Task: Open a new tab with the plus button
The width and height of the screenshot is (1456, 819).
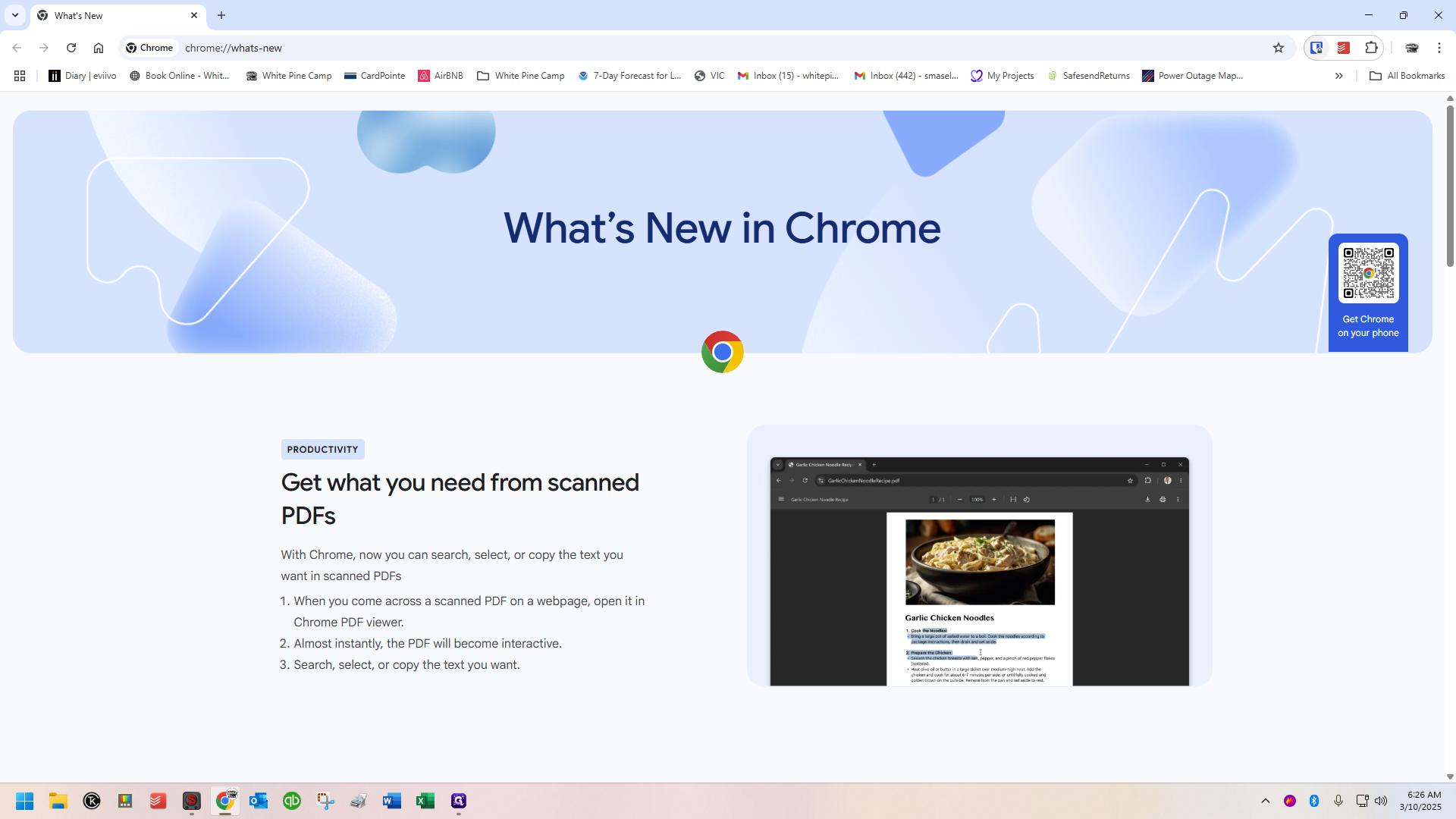Action: coord(221,15)
